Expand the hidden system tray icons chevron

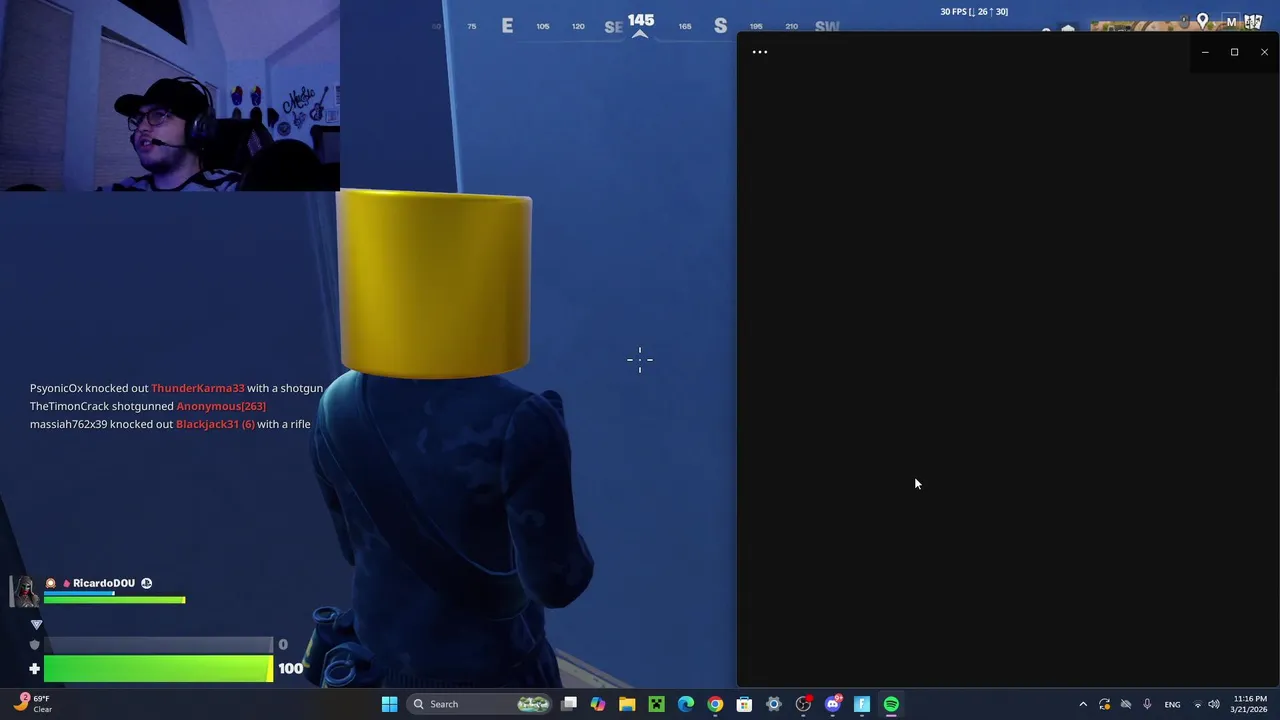pos(1083,704)
